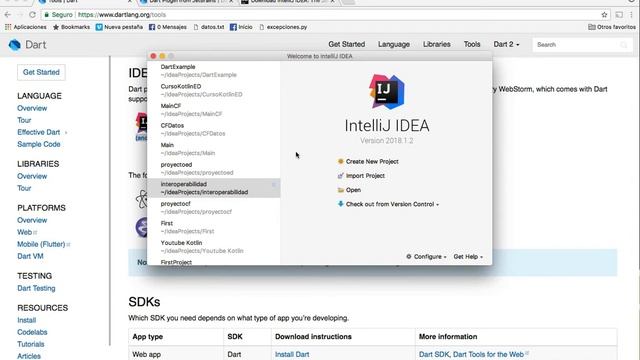Viewport: 640px width, 360px height.
Task: Open the Otros favoritos folder
Action: pos(612,27)
